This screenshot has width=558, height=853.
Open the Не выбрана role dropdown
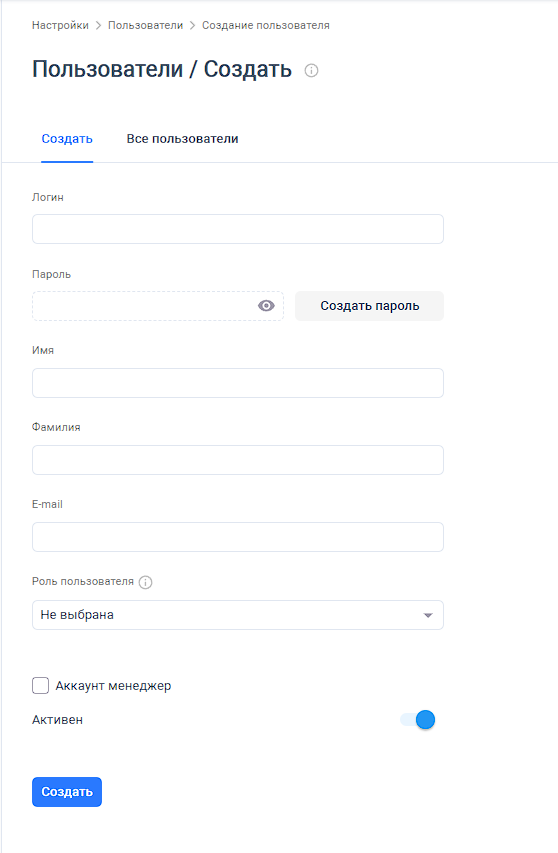pos(238,615)
